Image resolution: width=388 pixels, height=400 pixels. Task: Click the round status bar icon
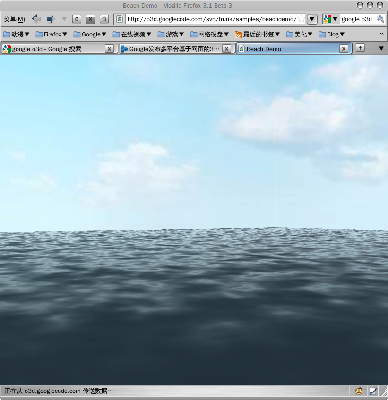pyautogui.click(x=359, y=391)
